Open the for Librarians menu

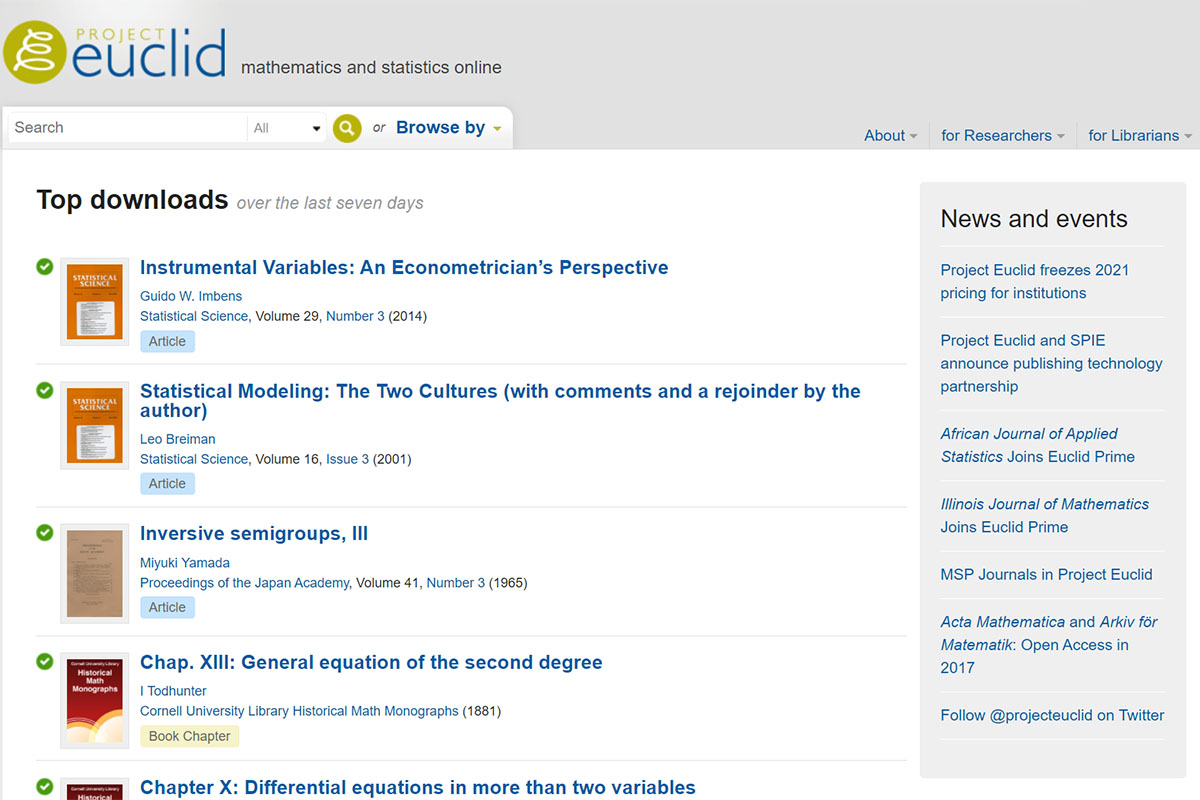click(x=1139, y=135)
